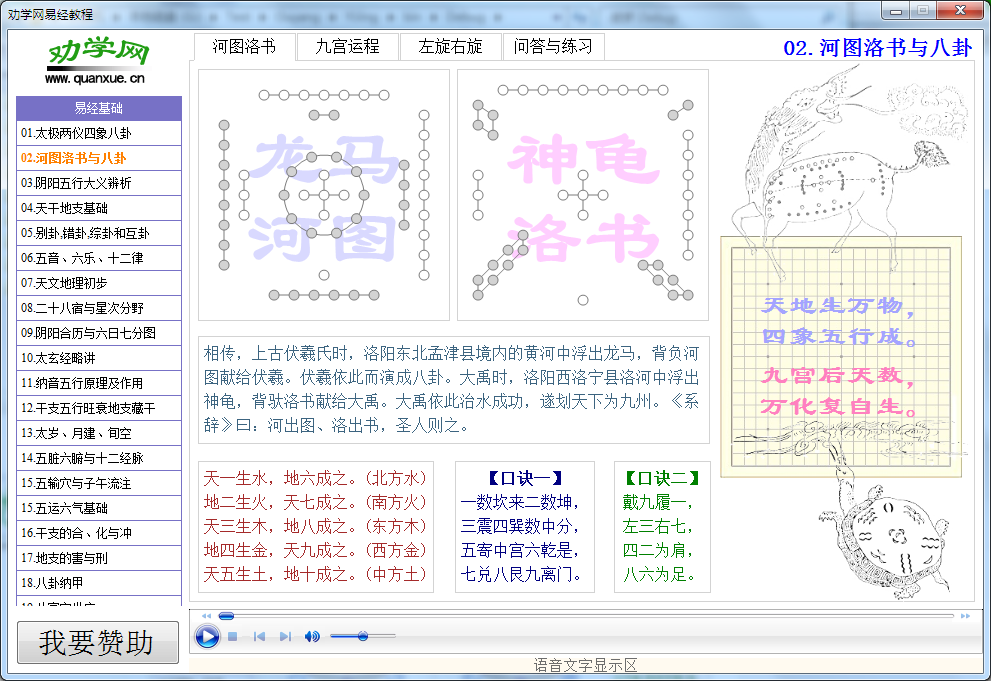Click the rewind arrows on the seek bar
This screenshot has height=681, width=991.
206,615
